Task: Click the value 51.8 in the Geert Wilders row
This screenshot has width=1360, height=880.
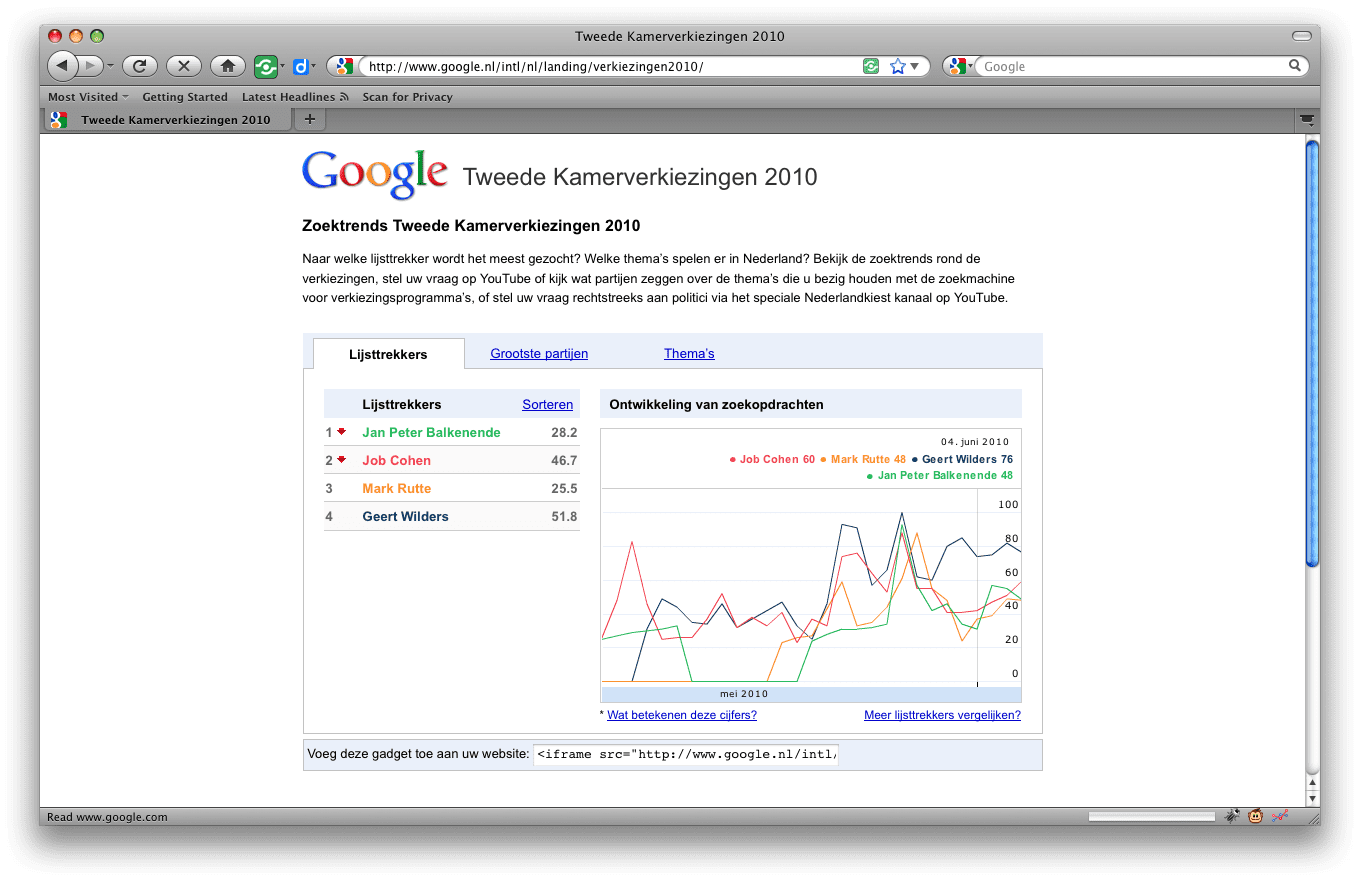Action: pos(564,516)
